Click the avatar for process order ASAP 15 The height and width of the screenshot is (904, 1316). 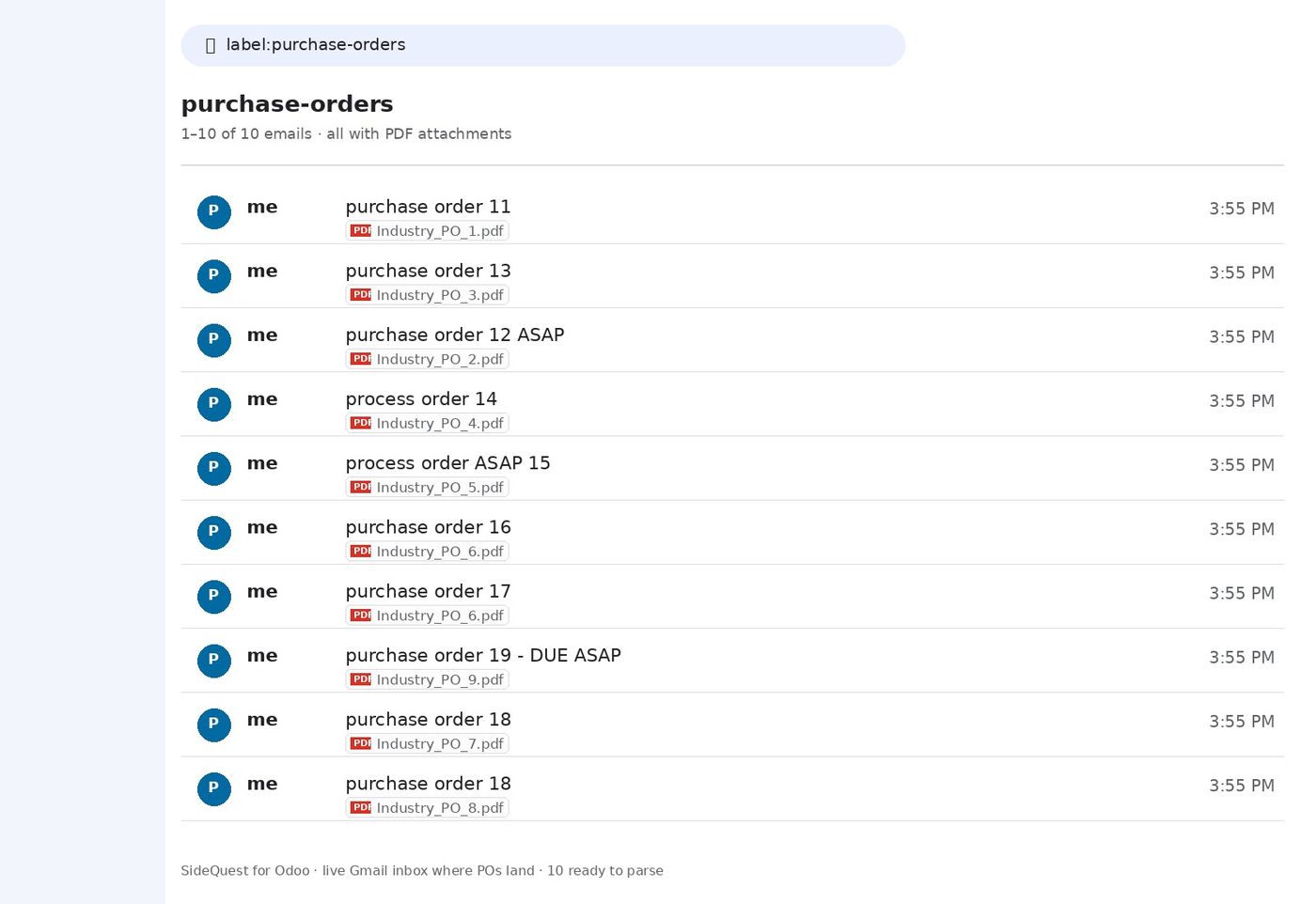(214, 468)
